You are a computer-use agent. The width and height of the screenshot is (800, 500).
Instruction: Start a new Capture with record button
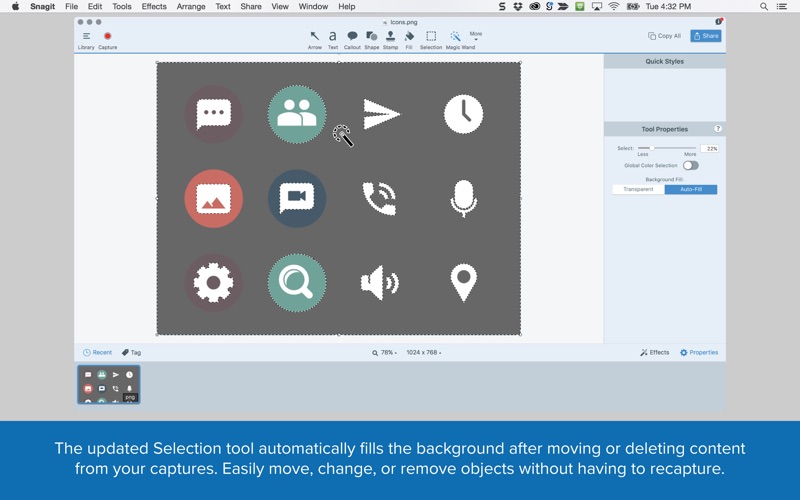point(107,38)
